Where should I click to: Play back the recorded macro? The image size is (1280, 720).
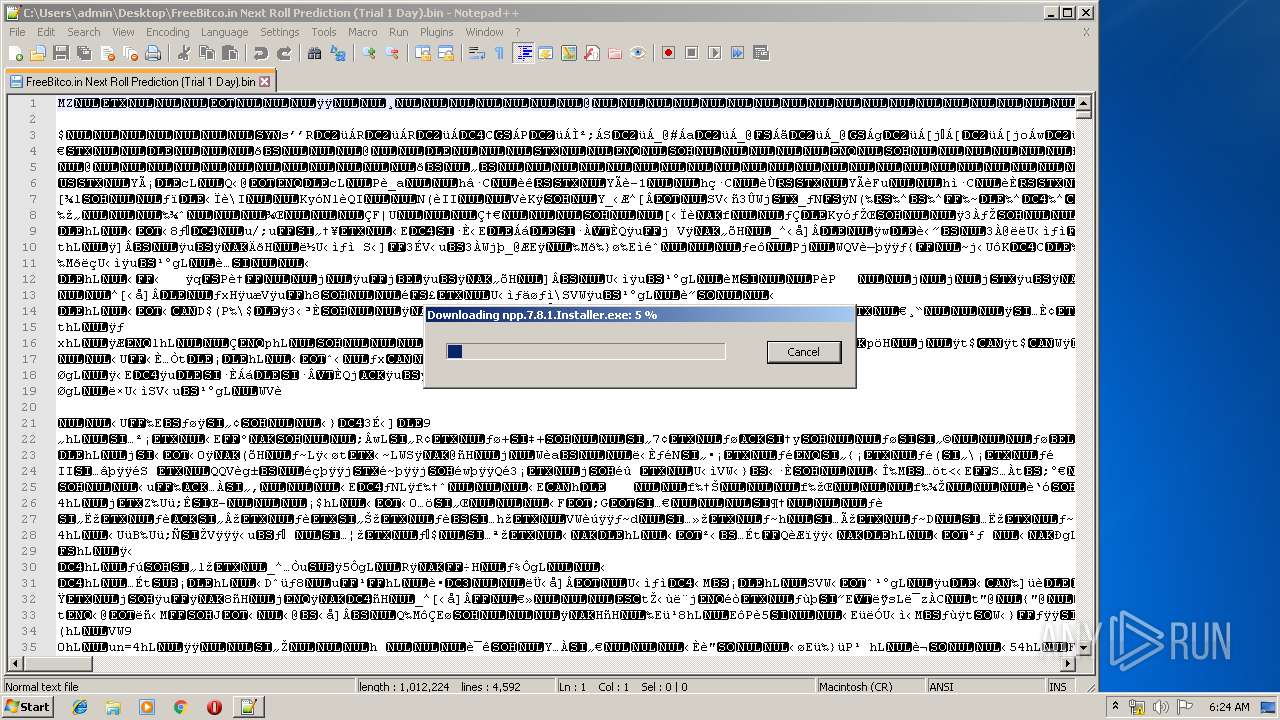[x=715, y=53]
